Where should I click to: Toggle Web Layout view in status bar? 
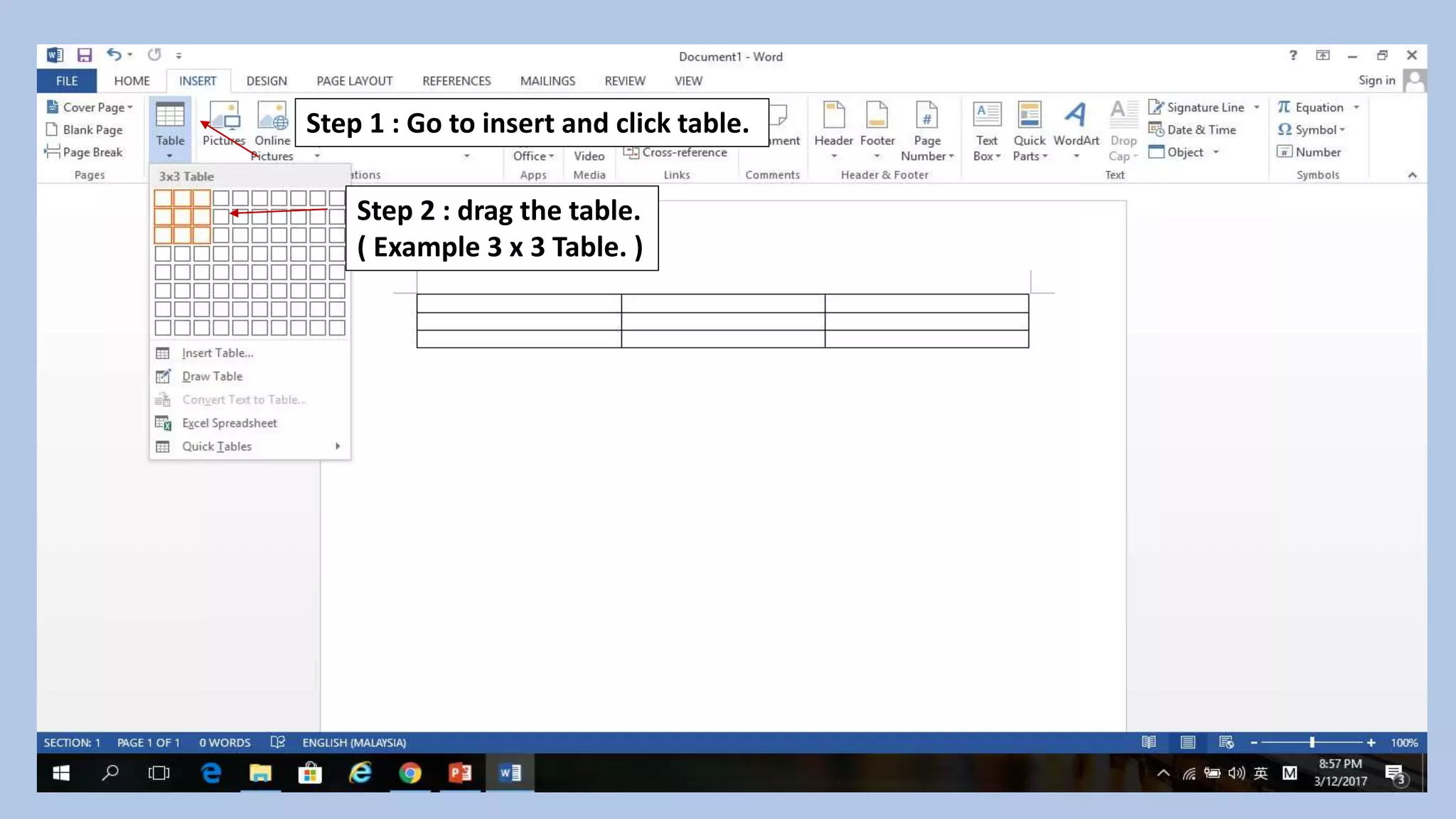(1226, 742)
